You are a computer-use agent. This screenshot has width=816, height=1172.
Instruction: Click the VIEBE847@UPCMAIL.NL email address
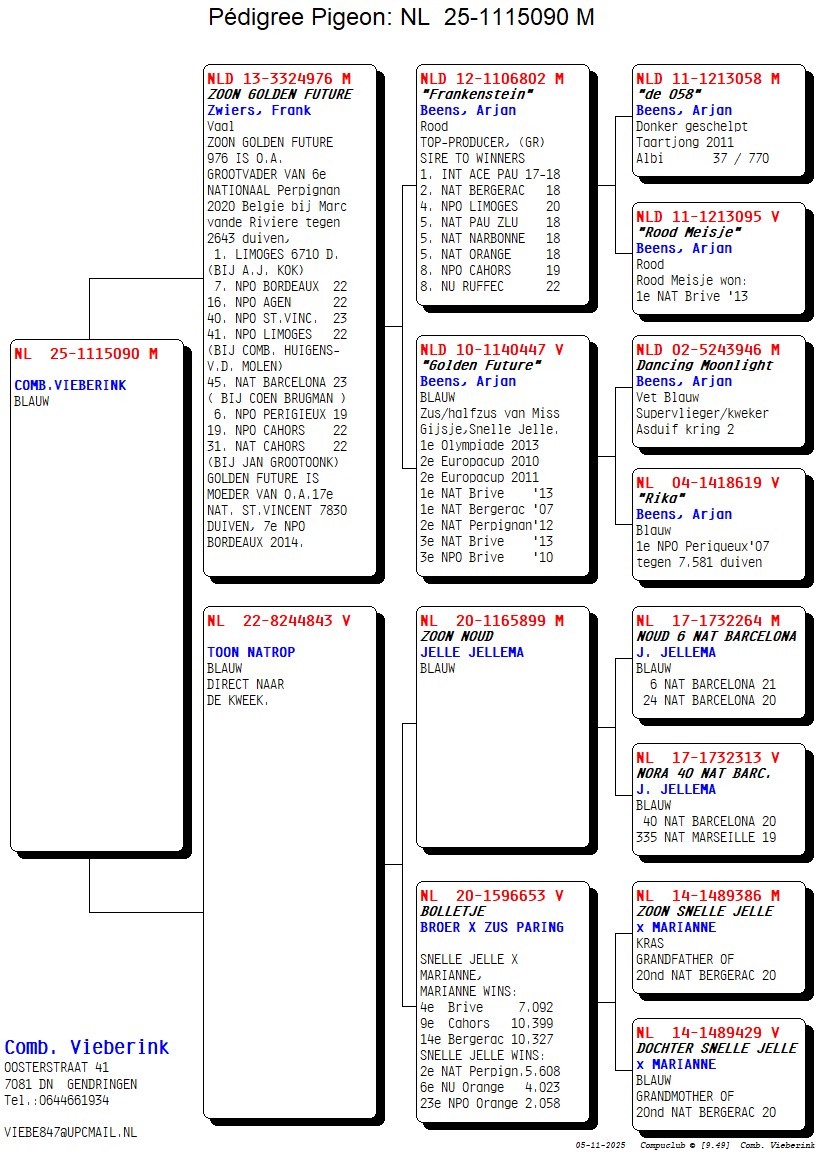click(x=71, y=1132)
